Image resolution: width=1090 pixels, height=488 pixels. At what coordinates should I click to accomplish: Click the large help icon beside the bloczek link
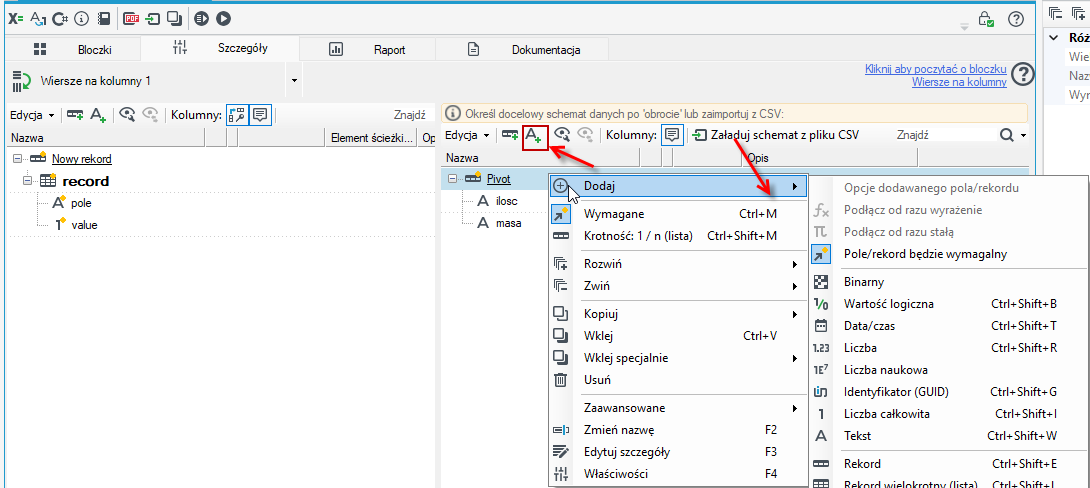click(1022, 74)
